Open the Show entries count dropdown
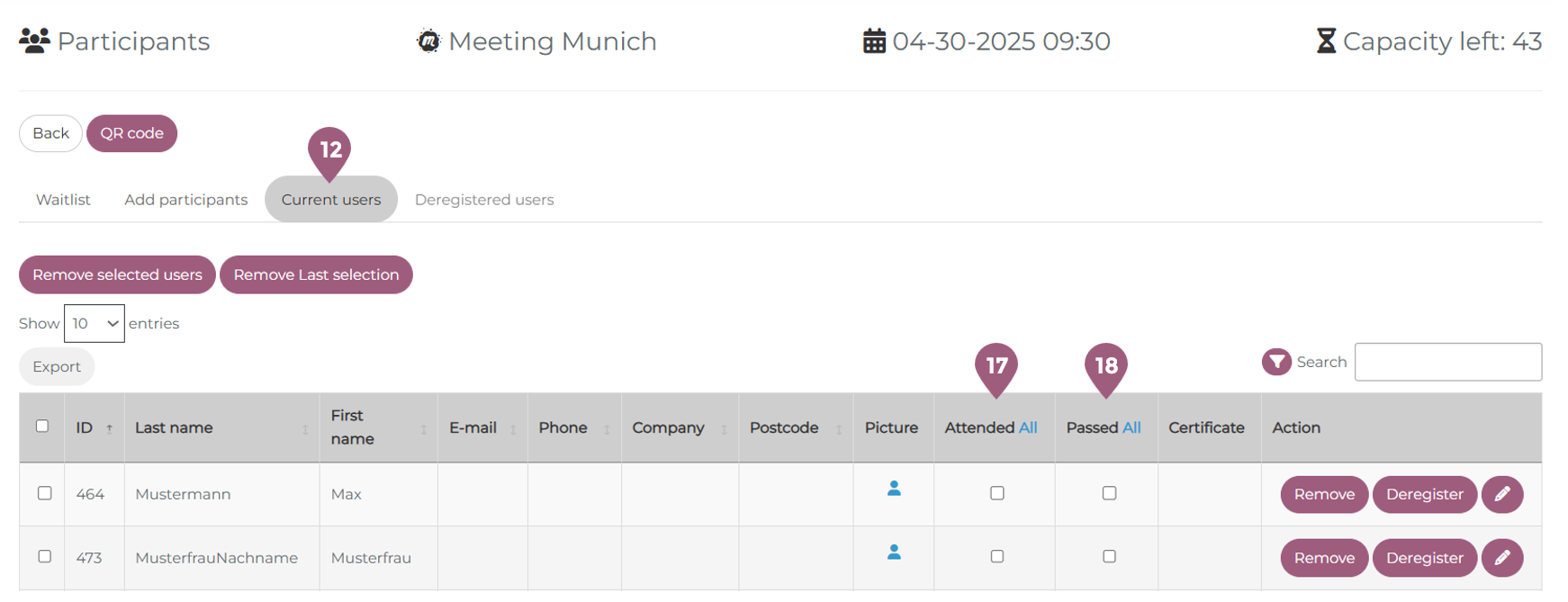 tap(94, 324)
